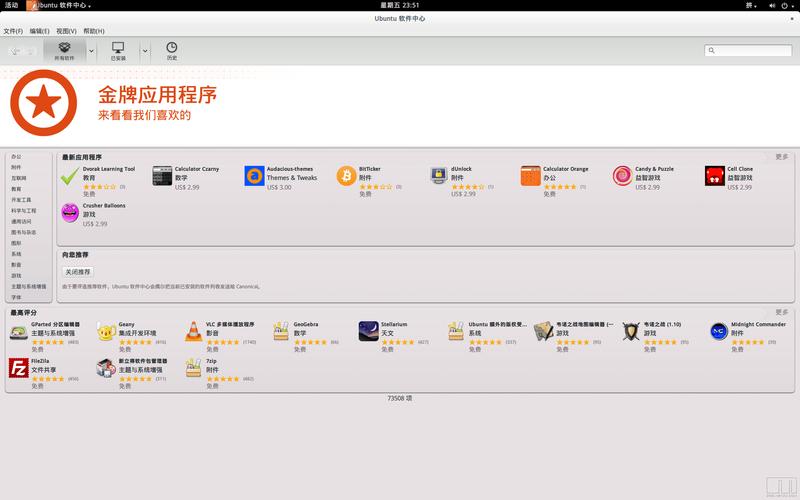The height and width of the screenshot is (500, 800).
Task: Open the Midnight Commander icon
Action: pyautogui.click(x=718, y=331)
